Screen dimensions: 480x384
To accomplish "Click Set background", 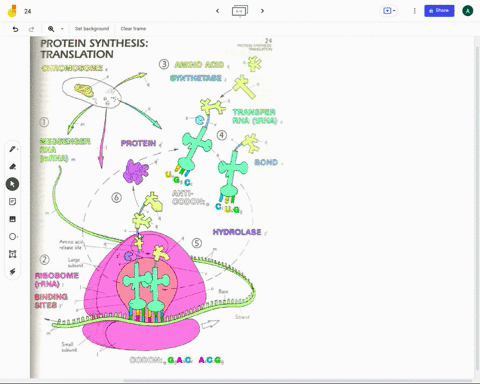I will point(92,29).
